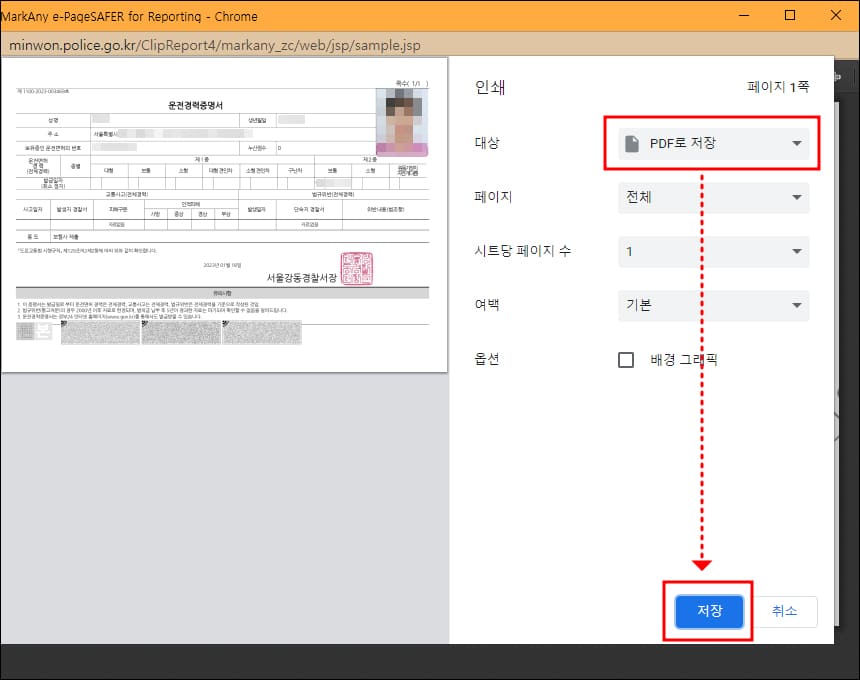Expand the 페이지 page range dropdown
860x680 pixels.
point(713,197)
